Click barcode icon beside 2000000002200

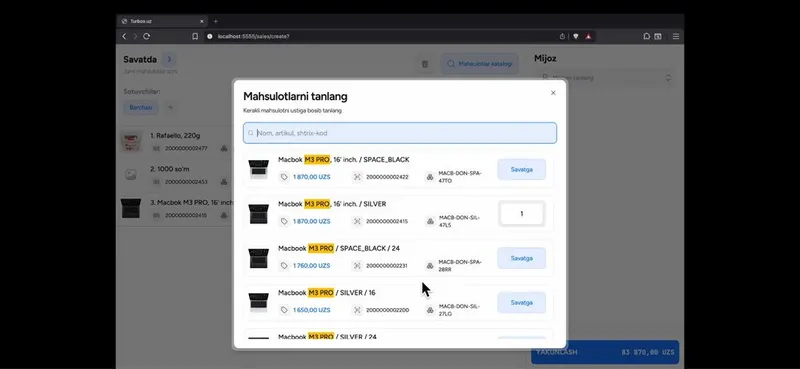(x=357, y=310)
